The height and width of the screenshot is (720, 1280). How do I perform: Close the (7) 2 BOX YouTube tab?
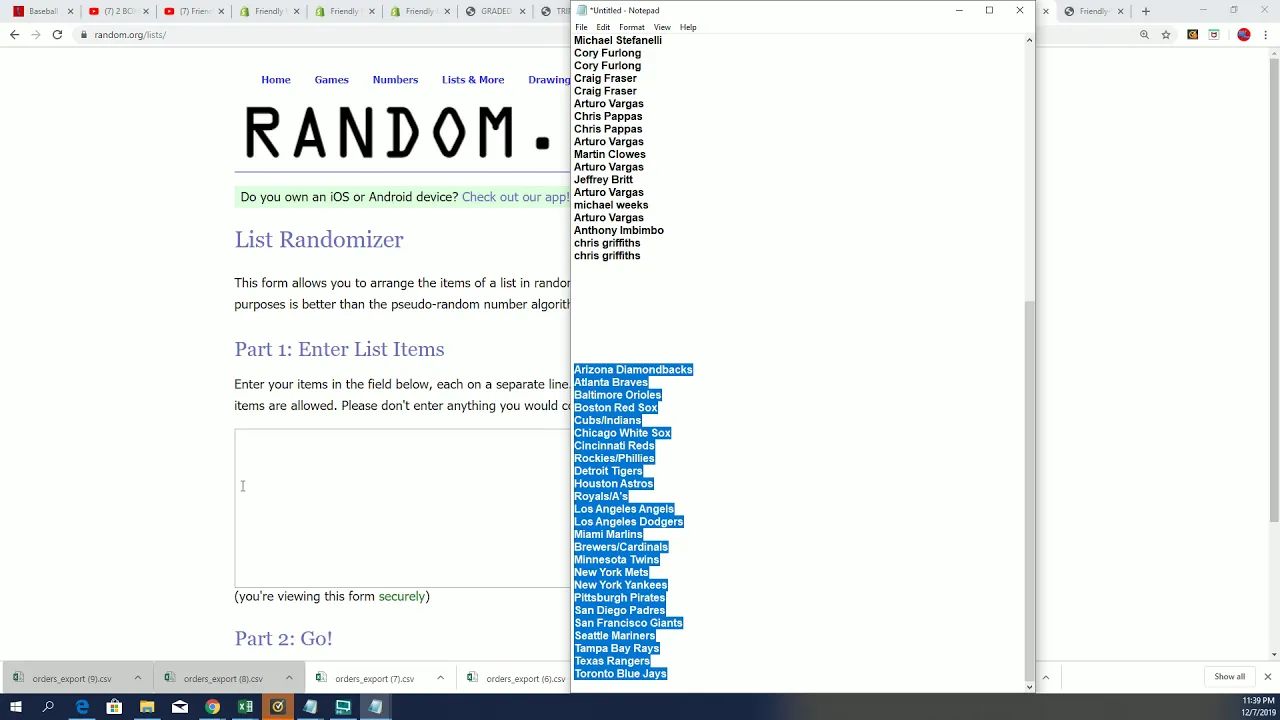[x=145, y=11]
